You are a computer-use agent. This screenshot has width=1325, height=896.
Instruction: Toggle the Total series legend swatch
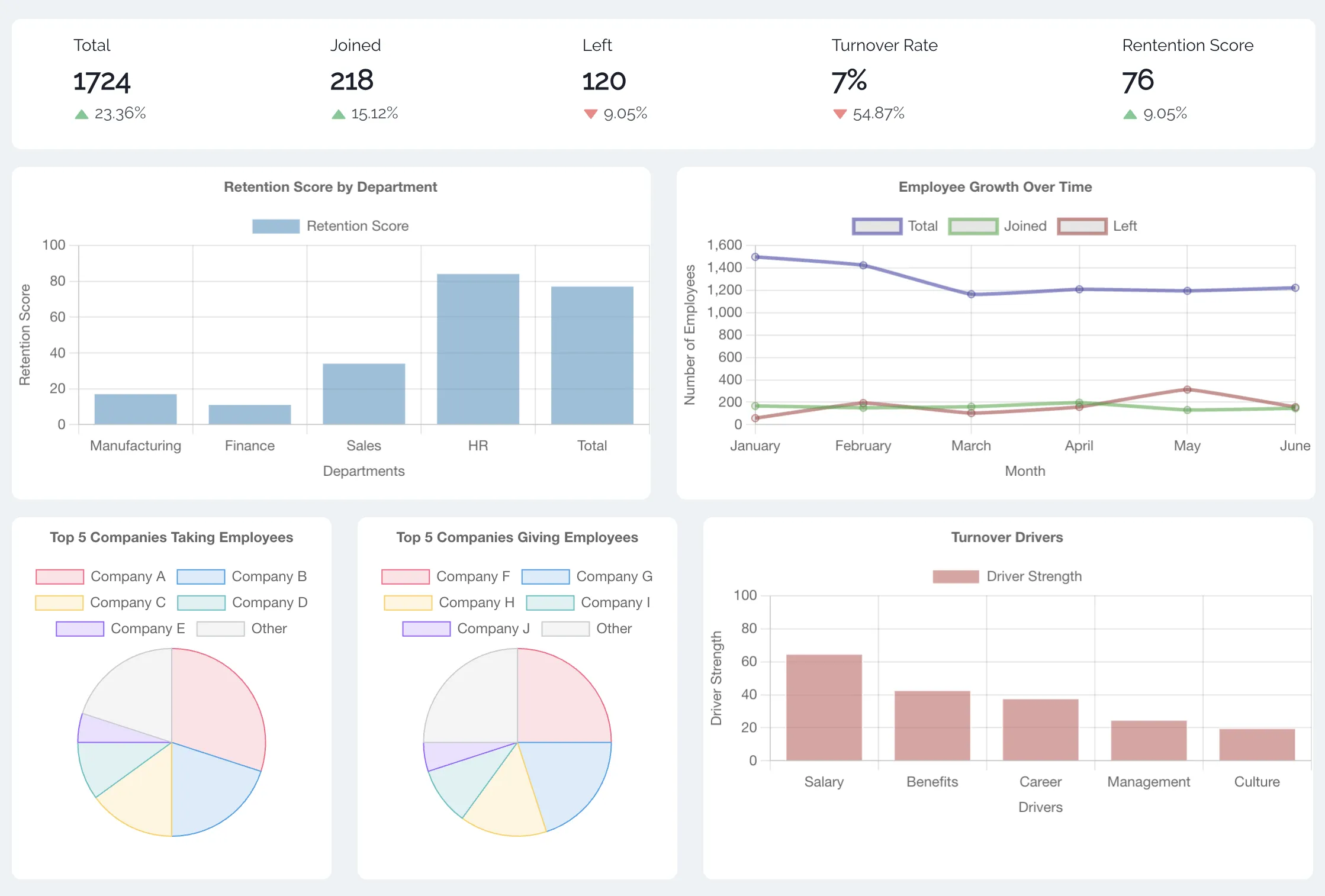click(877, 226)
